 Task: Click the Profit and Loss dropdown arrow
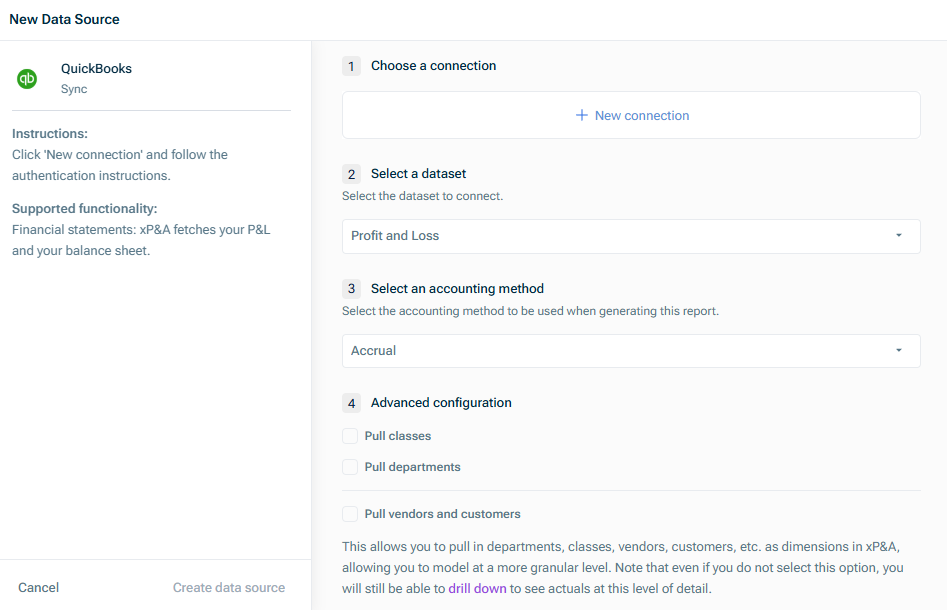point(898,236)
